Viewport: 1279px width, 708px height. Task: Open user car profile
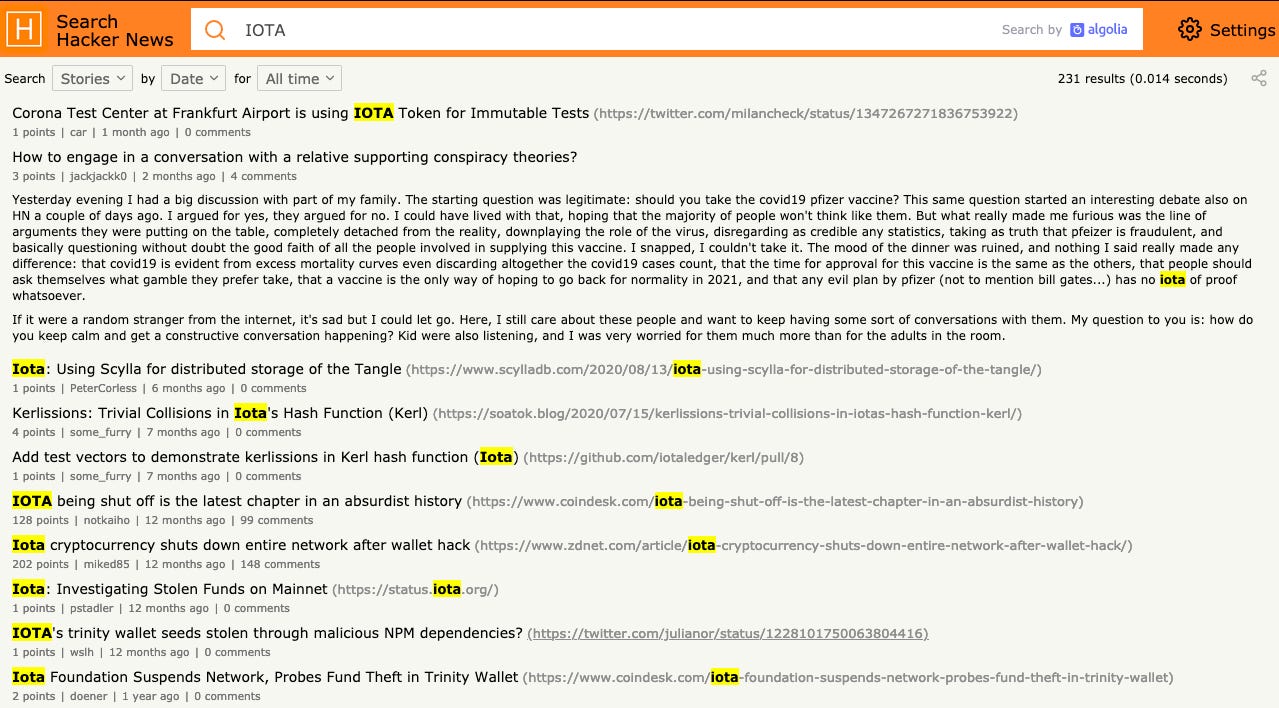click(78, 132)
